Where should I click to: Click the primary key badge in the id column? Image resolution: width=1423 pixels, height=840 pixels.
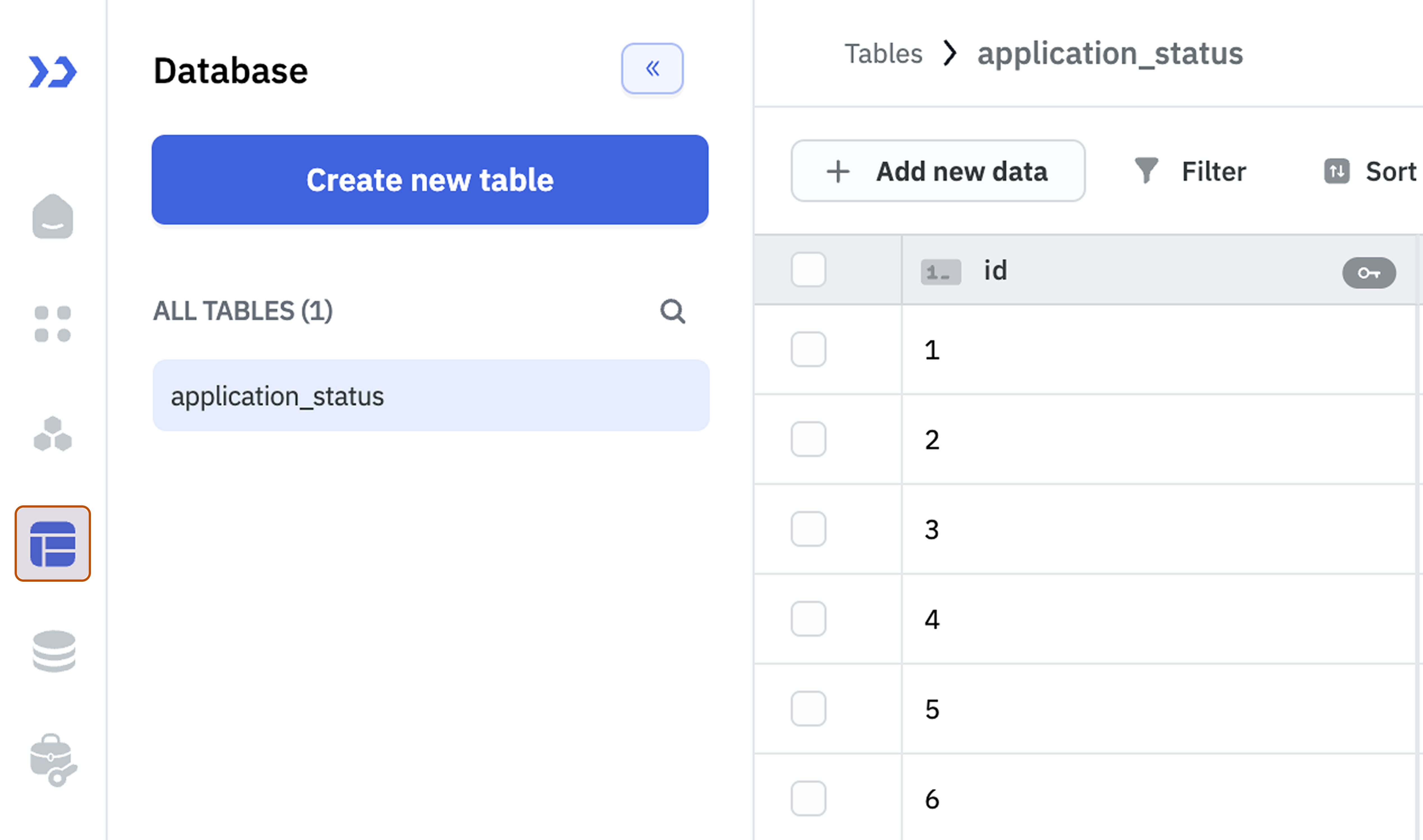[1369, 273]
